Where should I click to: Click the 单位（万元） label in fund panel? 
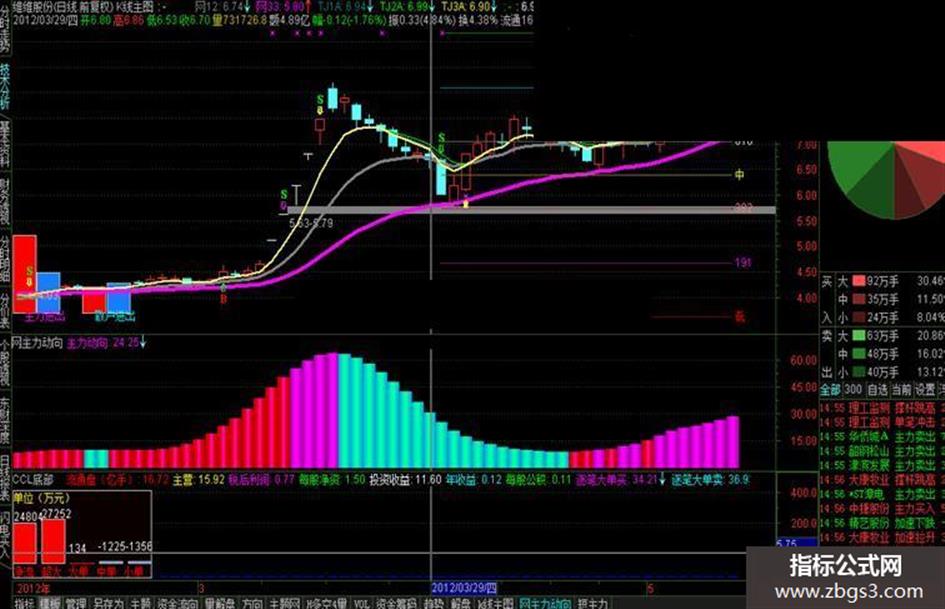(42, 499)
